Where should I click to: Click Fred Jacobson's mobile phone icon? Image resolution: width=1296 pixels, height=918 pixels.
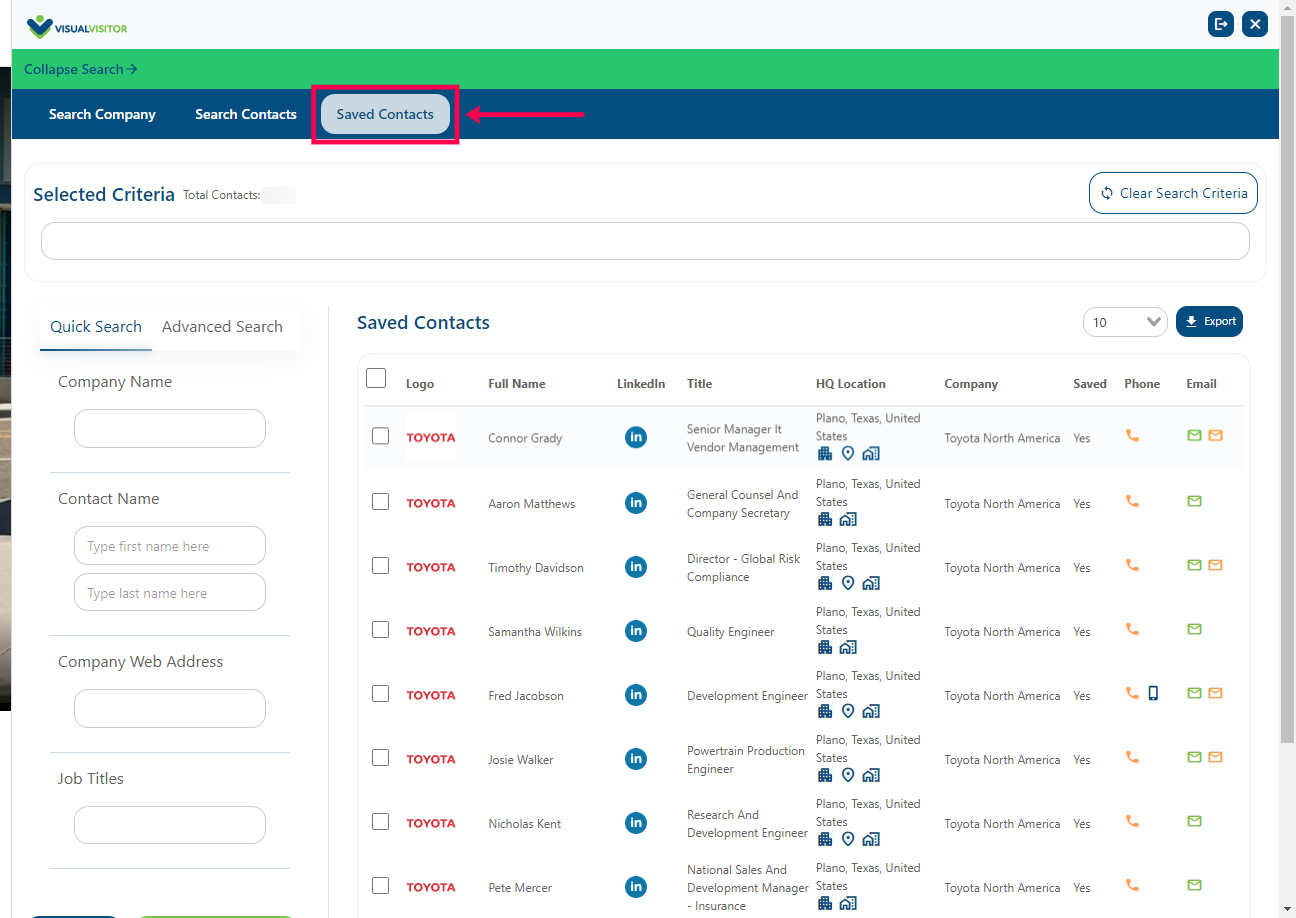[x=1153, y=693]
